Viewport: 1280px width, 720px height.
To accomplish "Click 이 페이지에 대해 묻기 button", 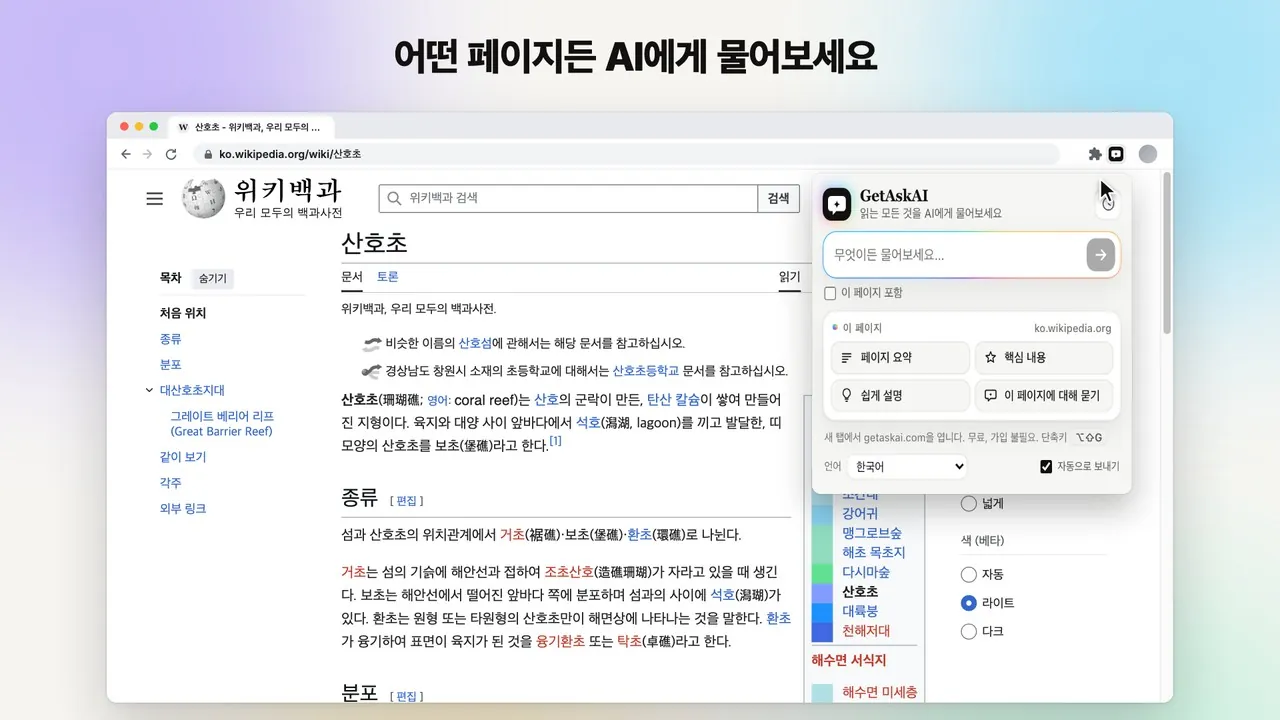I will pyautogui.click(x=1044, y=395).
